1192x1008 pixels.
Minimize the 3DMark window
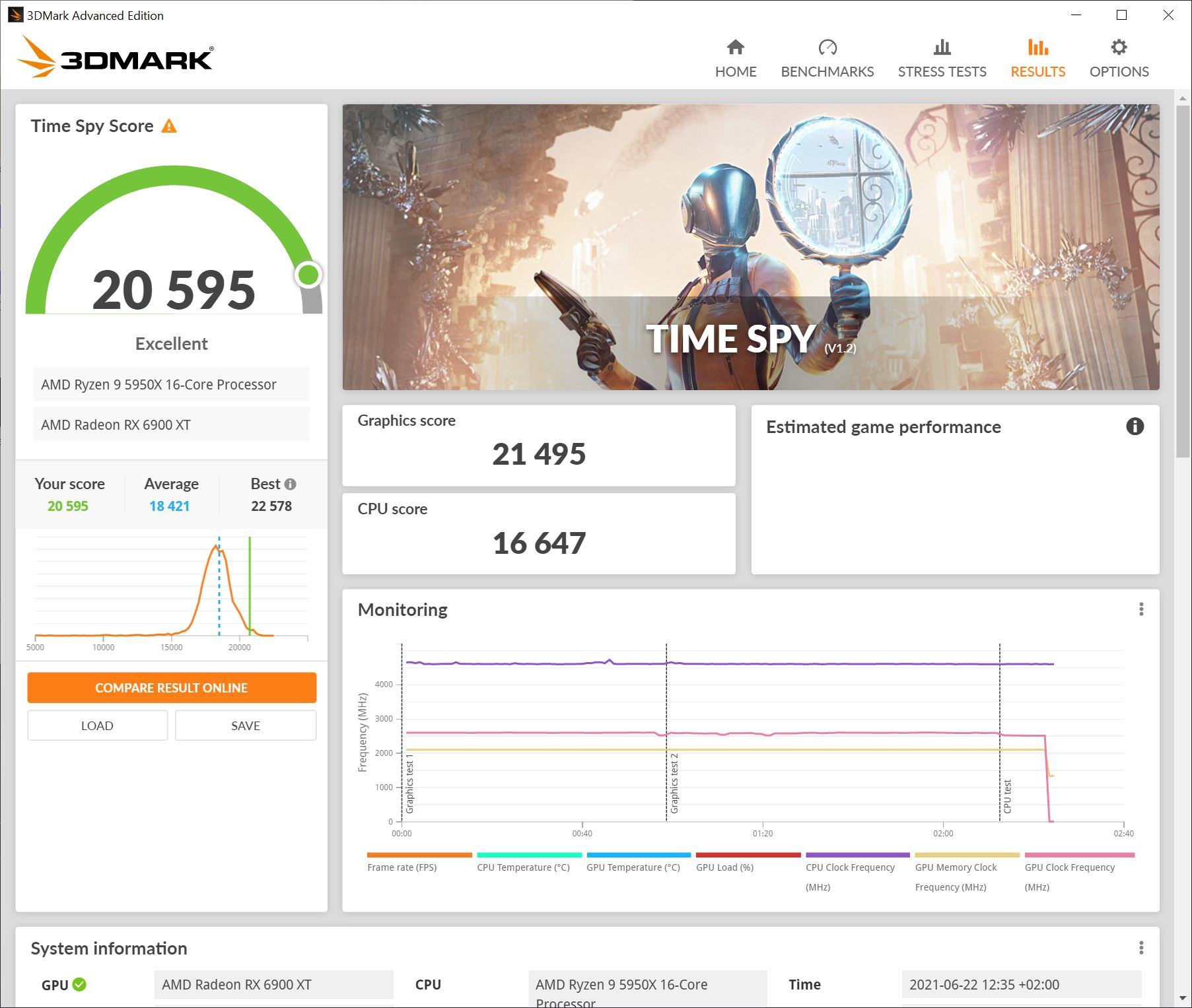[1076, 15]
